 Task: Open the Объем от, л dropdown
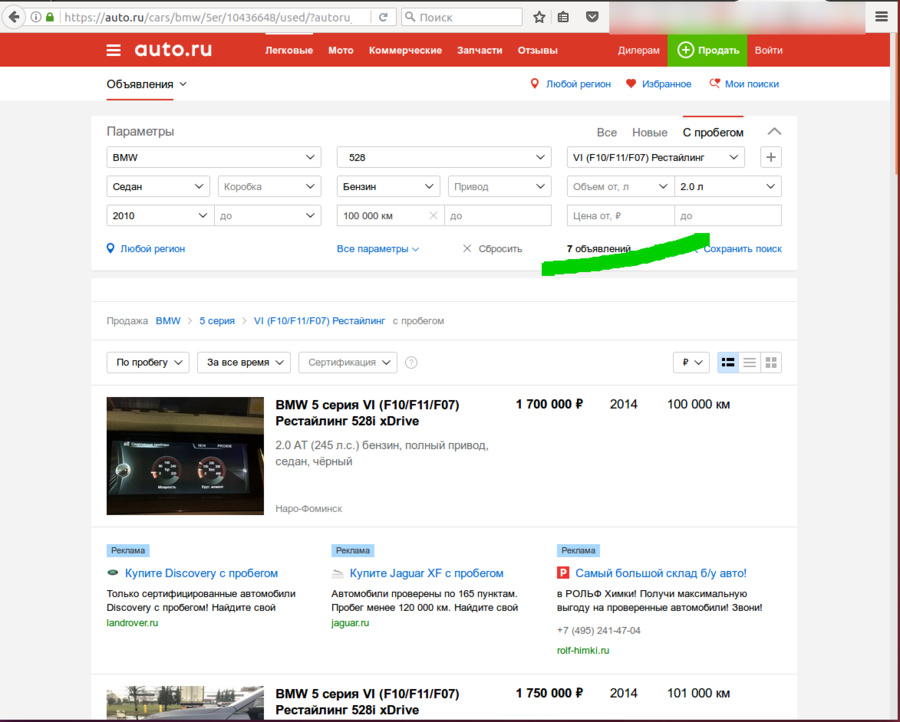620,187
